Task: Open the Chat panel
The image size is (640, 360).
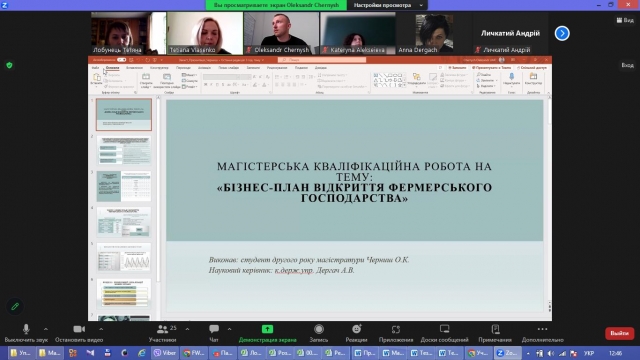Action: coord(214,329)
